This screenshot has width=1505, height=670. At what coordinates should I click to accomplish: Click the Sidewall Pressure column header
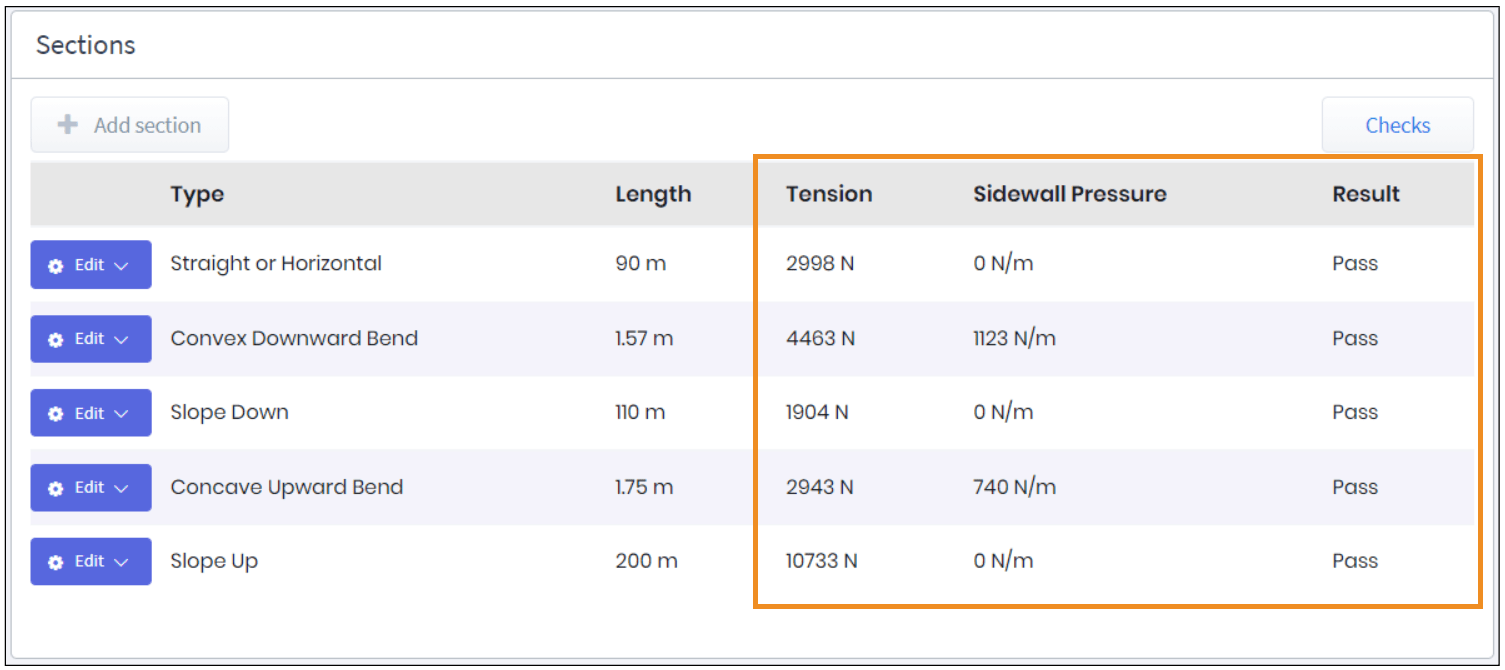click(x=1069, y=194)
